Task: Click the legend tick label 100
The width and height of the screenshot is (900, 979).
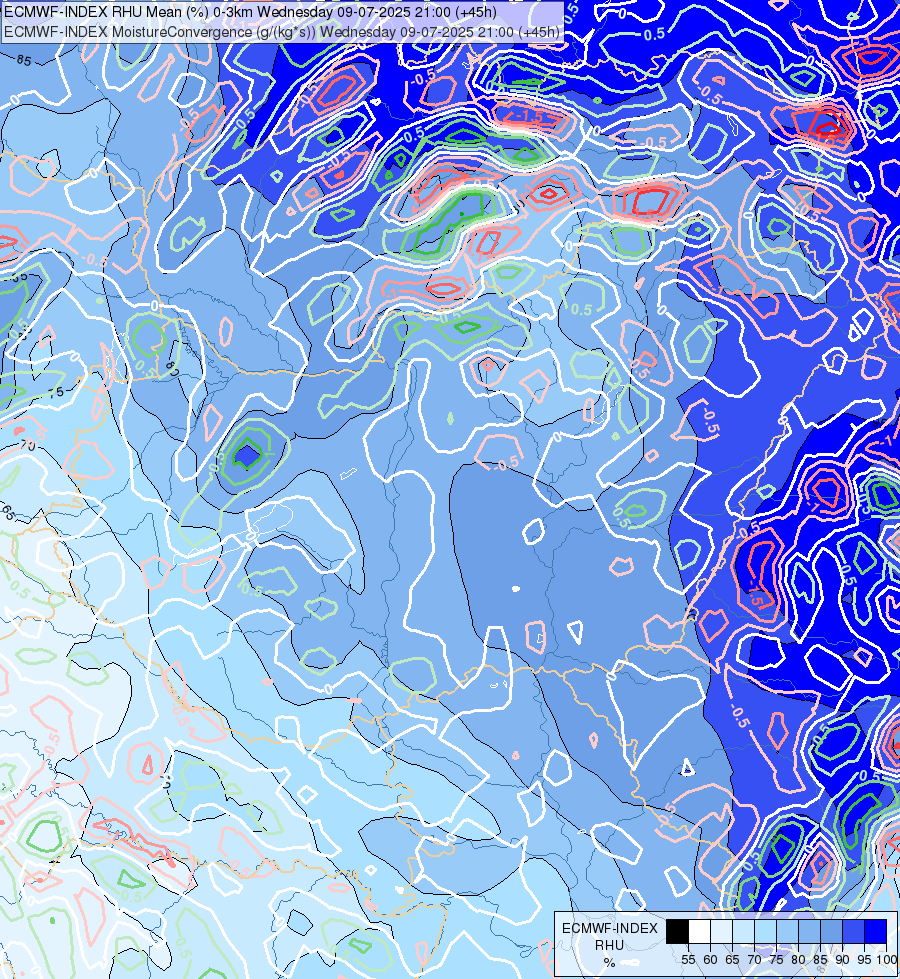Action: pos(886,960)
